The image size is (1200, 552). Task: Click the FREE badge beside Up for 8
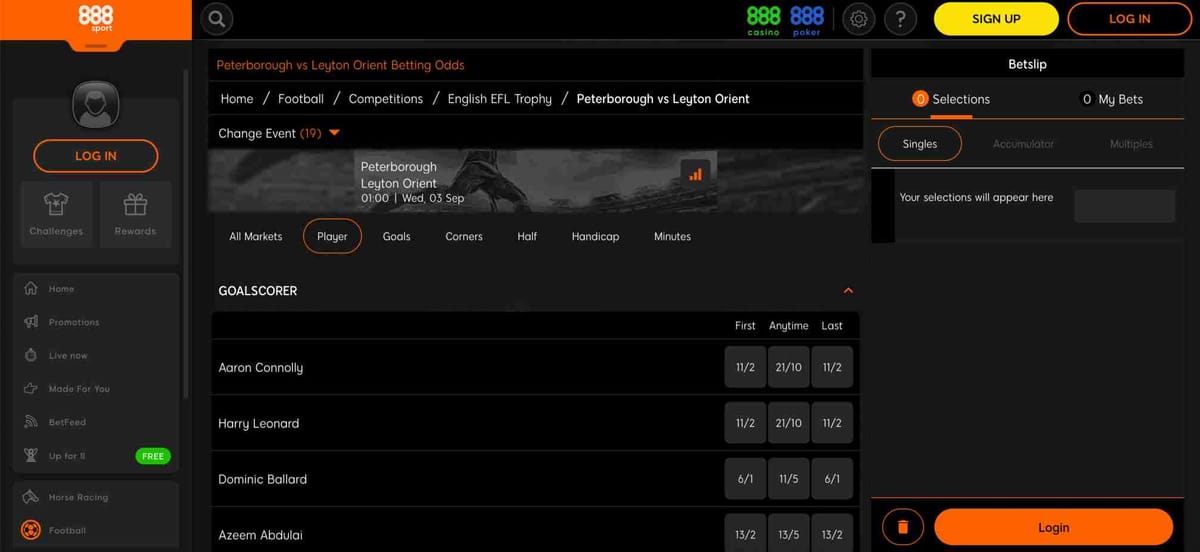coord(153,456)
